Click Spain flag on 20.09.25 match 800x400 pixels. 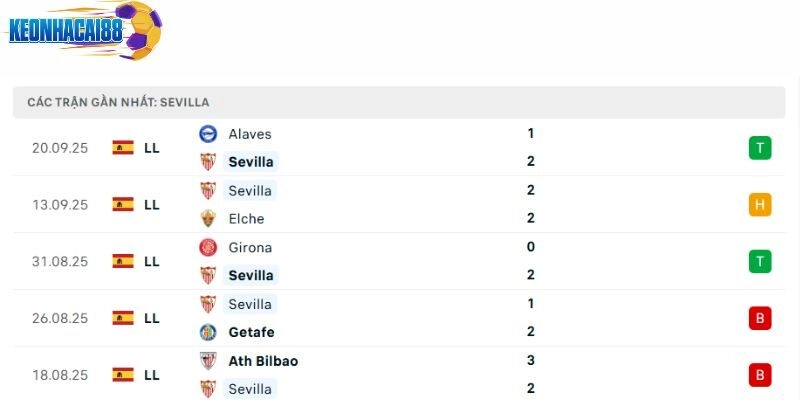point(123,148)
